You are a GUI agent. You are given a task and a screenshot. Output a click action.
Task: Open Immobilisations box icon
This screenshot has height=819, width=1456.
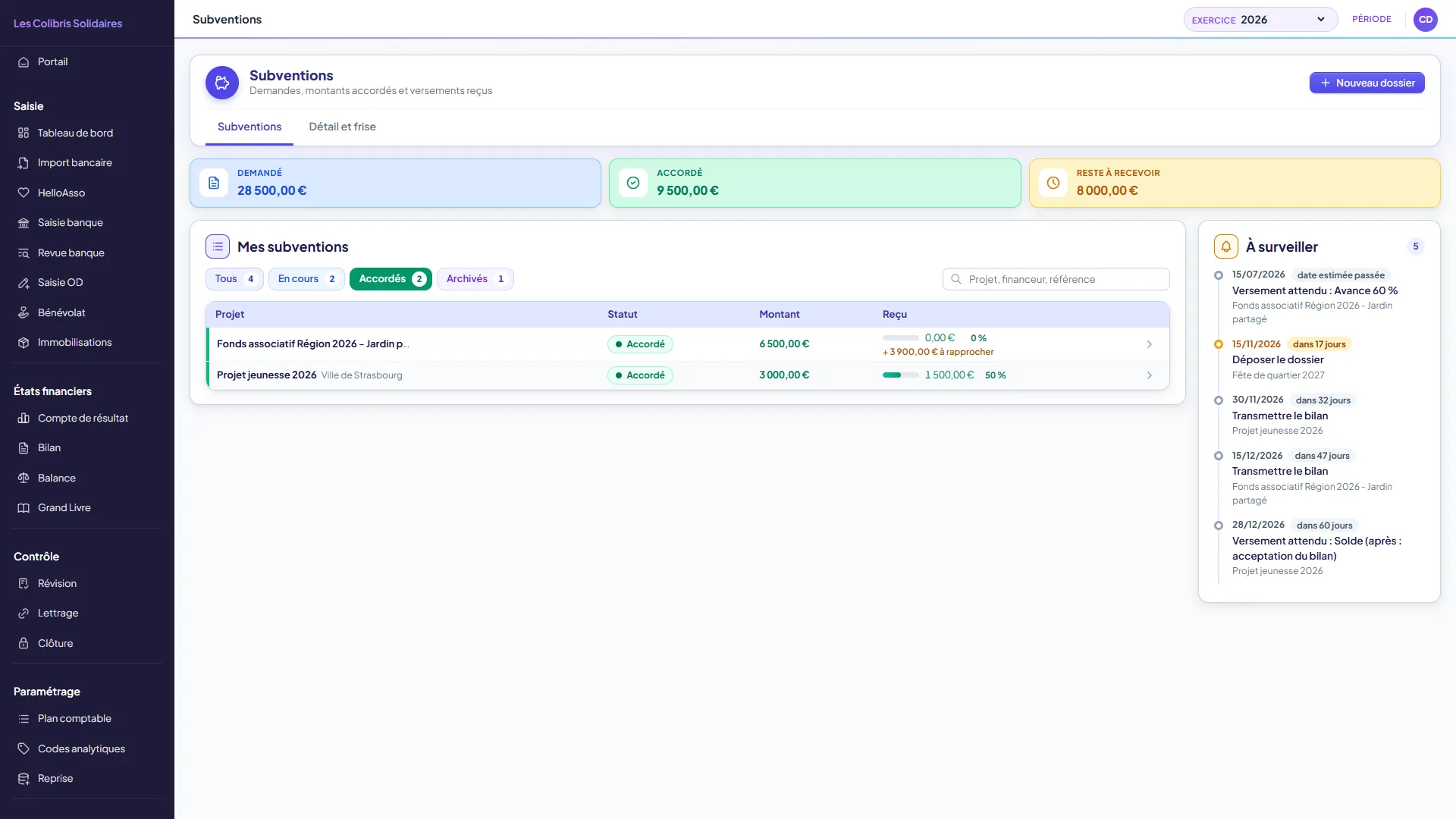coord(24,343)
